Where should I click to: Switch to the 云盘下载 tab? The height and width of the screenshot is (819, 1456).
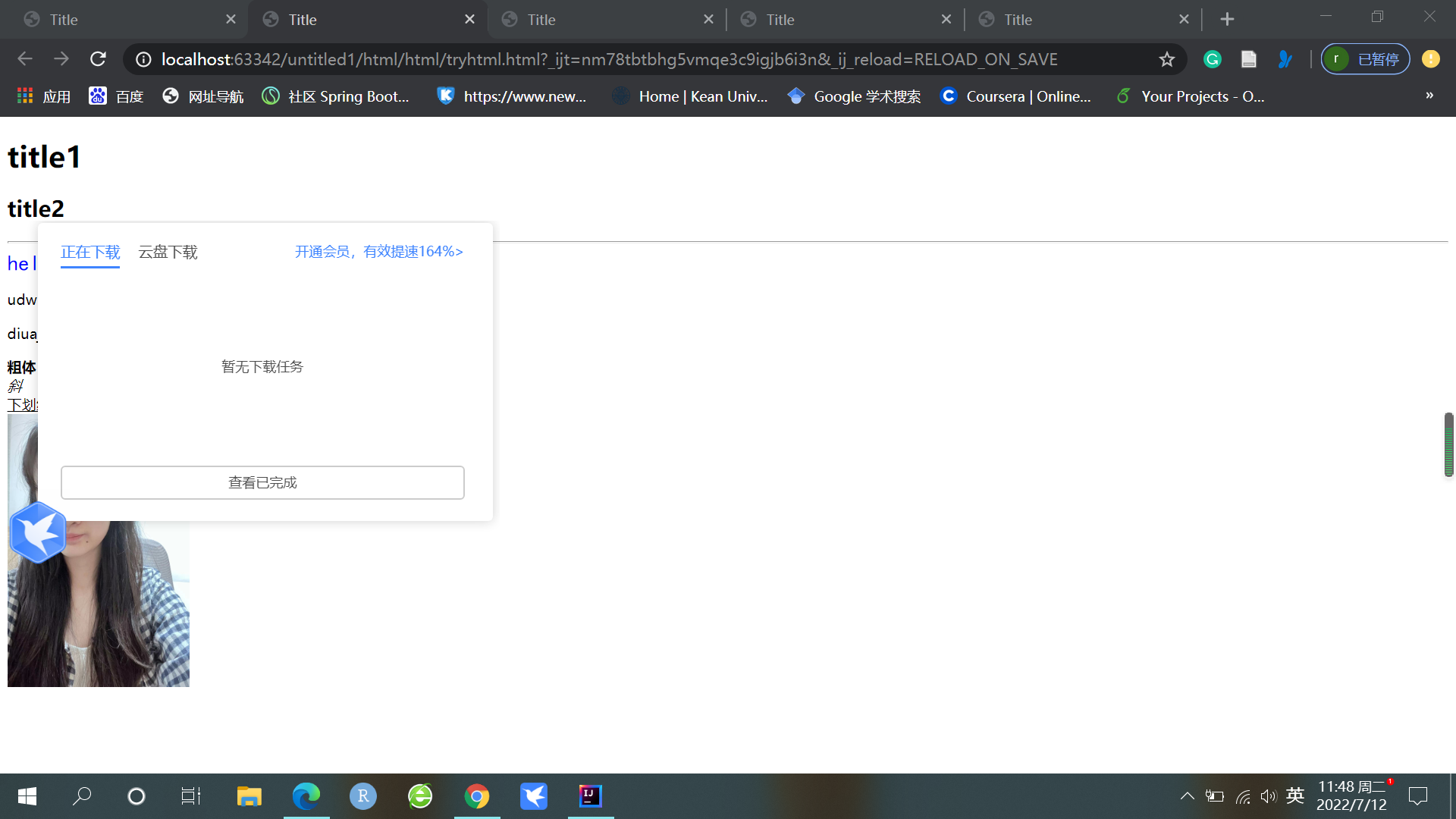[168, 252]
